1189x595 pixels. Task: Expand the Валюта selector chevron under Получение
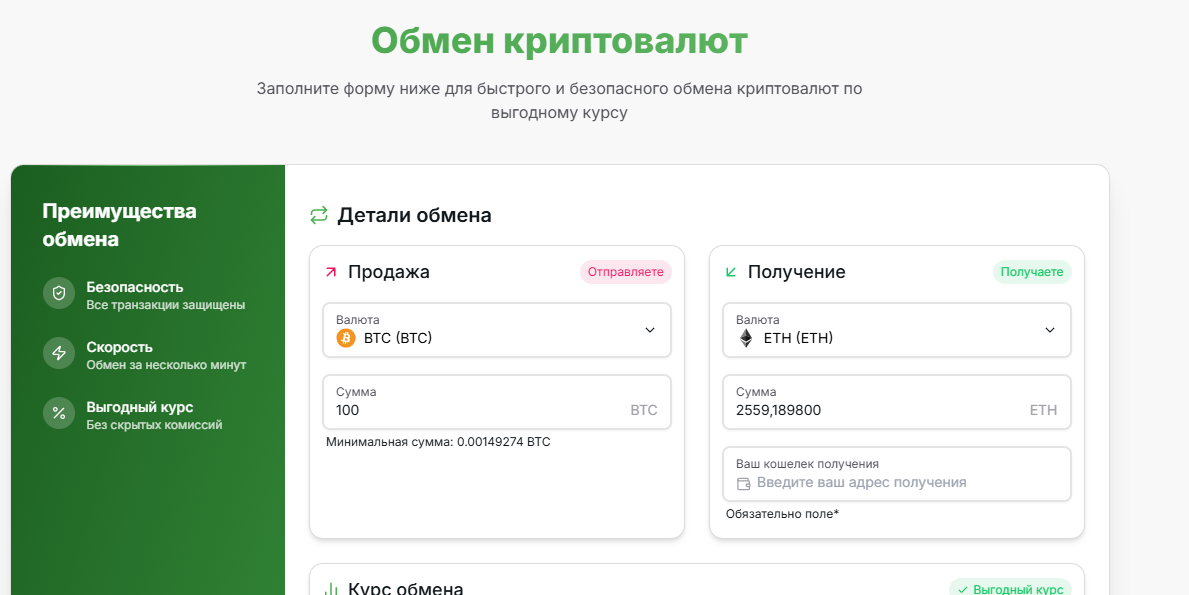(1049, 330)
